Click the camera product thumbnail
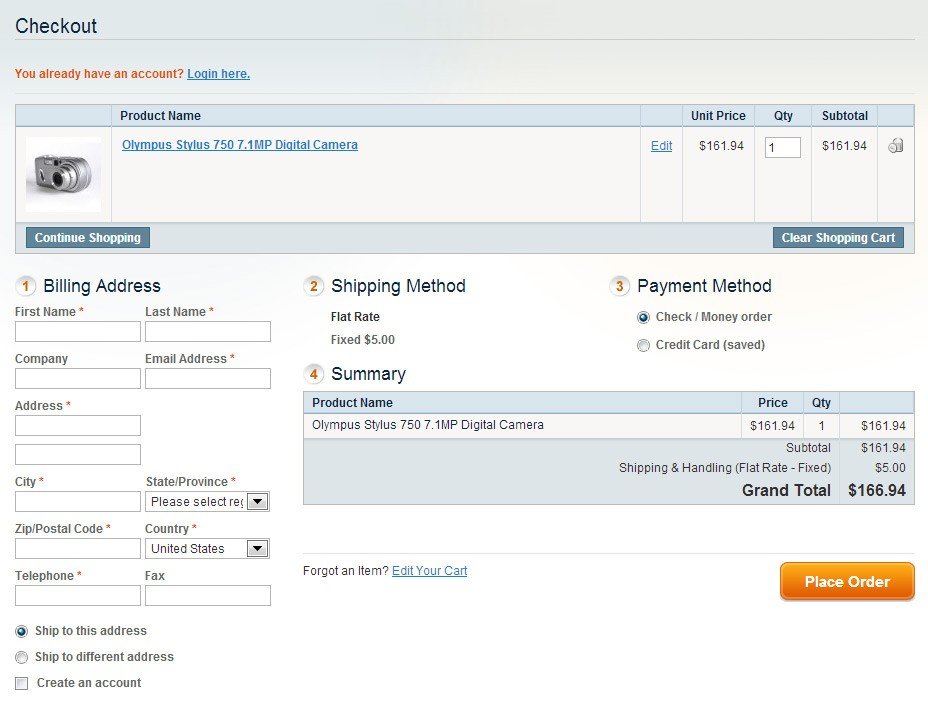This screenshot has width=928, height=708. [x=63, y=175]
